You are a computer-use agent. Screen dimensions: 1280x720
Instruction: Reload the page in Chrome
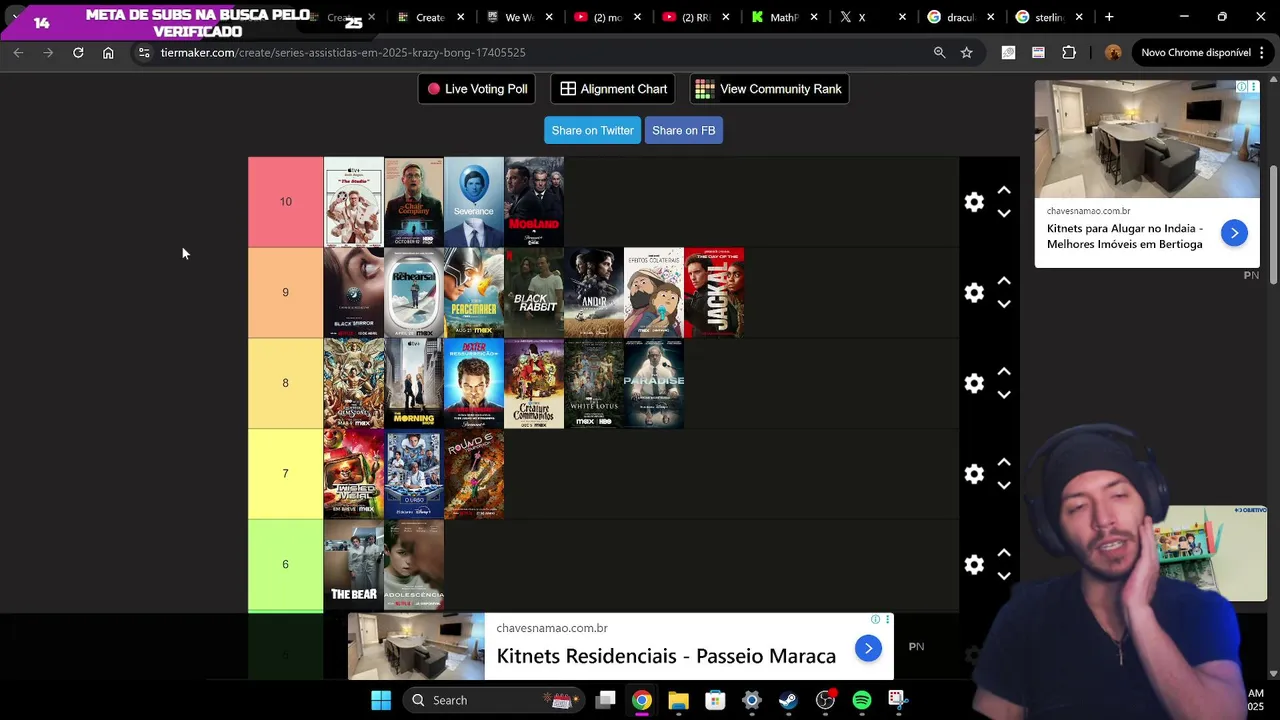78,52
